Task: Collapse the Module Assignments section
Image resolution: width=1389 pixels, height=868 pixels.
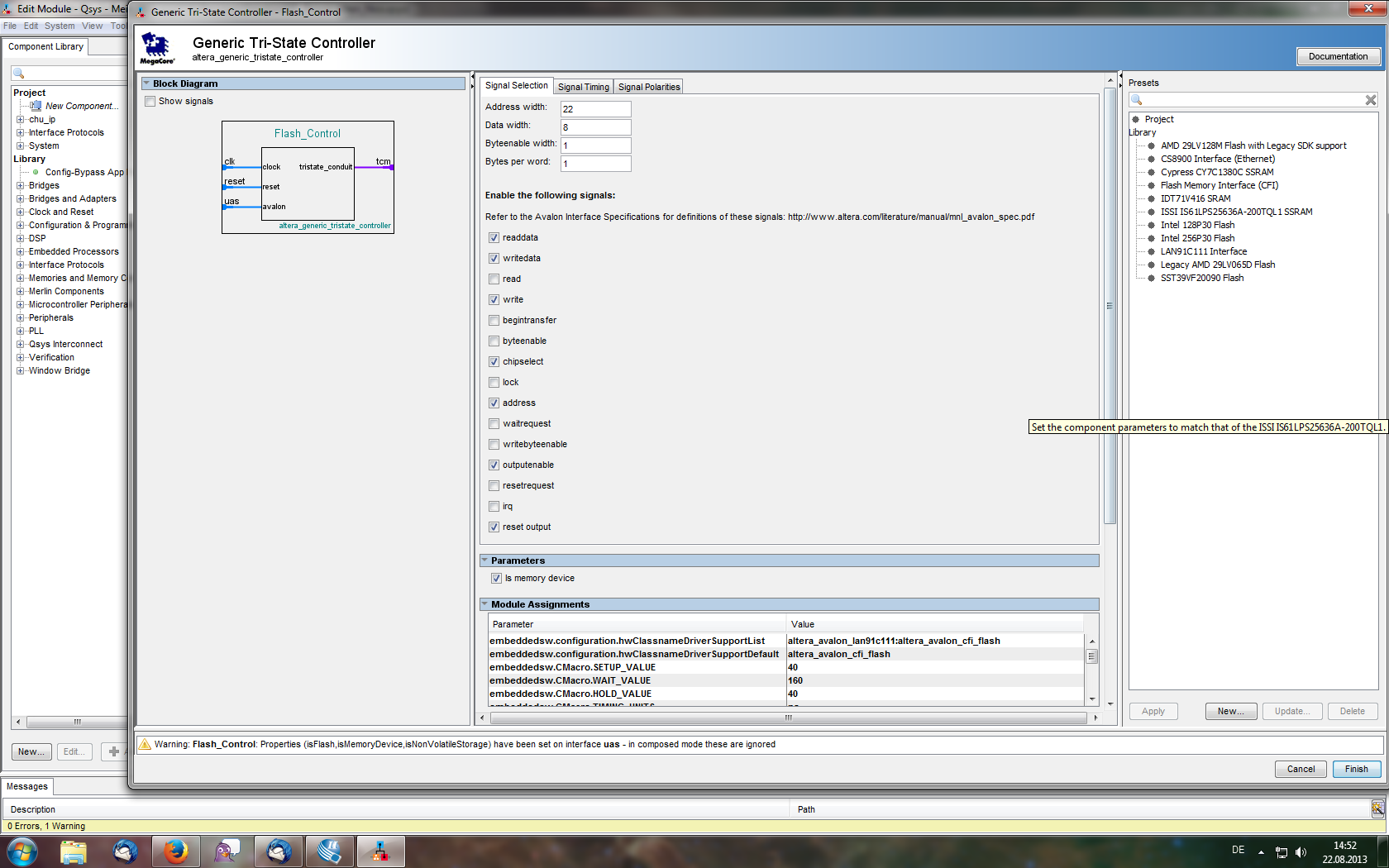Action: pyautogui.click(x=484, y=604)
